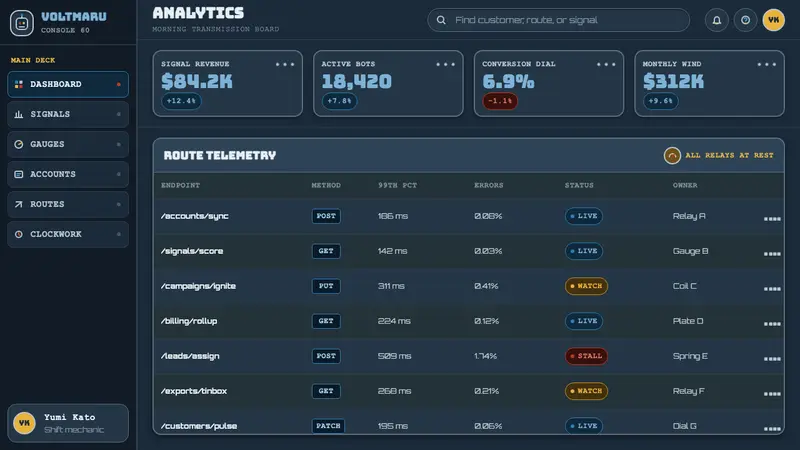The height and width of the screenshot is (450, 800).
Task: Open row actions for /exports/tinbox
Action: [772, 393]
